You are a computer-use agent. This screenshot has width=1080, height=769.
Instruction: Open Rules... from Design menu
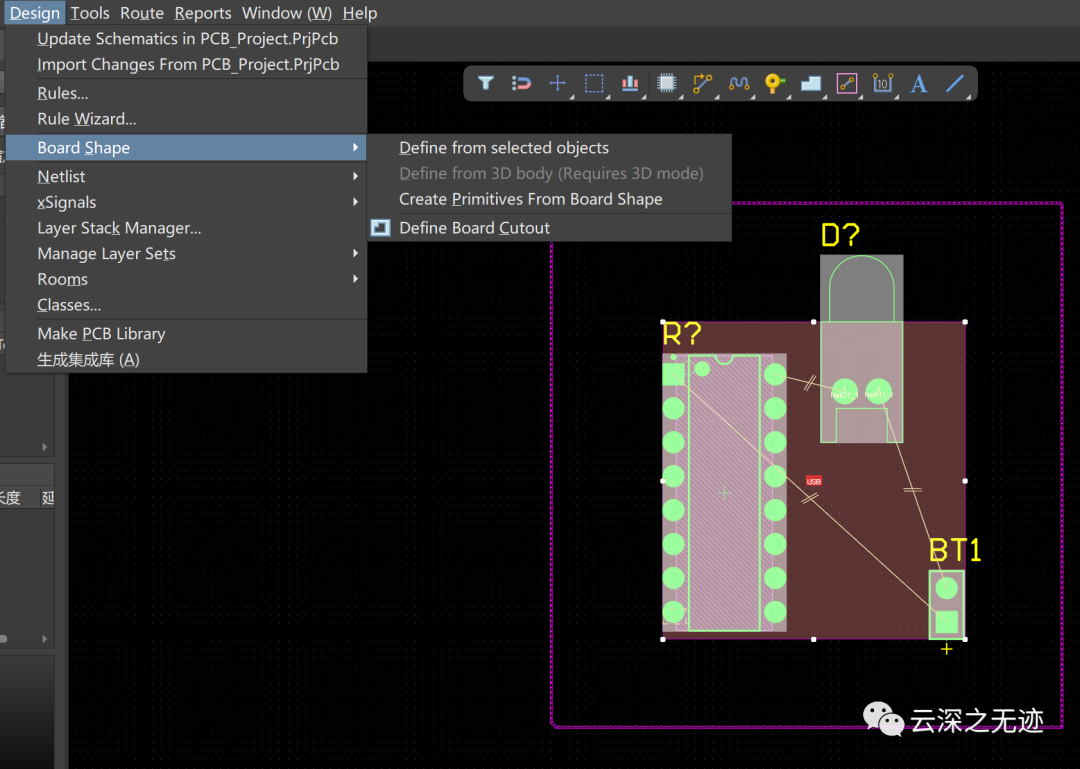coord(186,93)
